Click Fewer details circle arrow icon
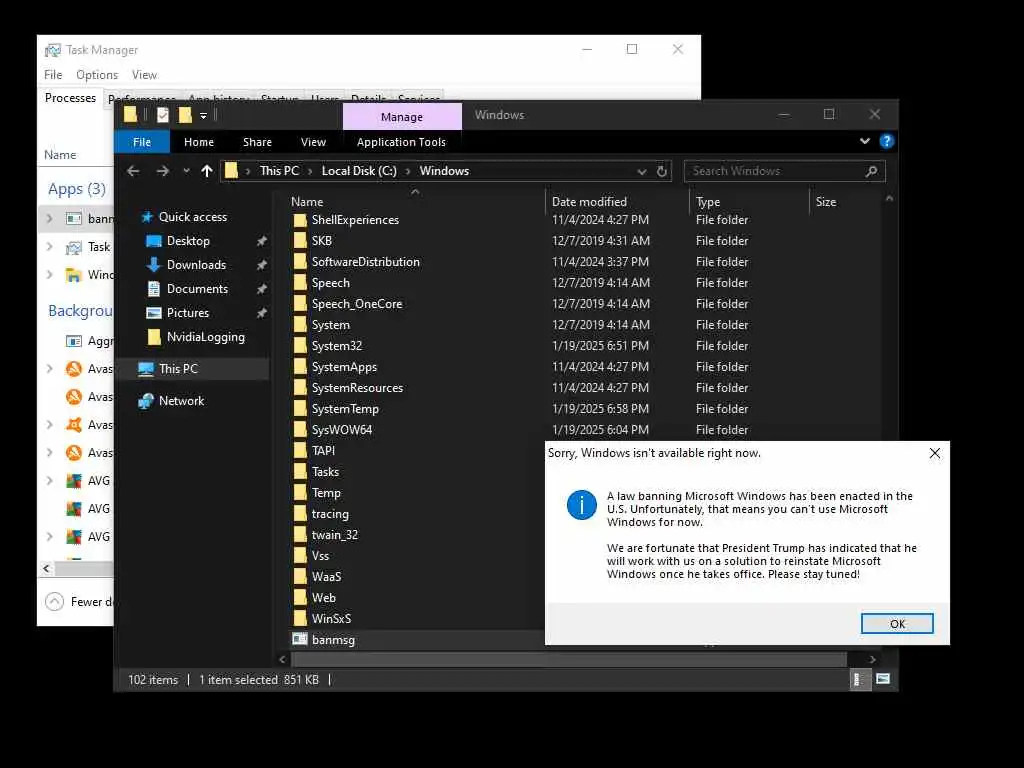Image resolution: width=1024 pixels, height=768 pixels. point(54,601)
